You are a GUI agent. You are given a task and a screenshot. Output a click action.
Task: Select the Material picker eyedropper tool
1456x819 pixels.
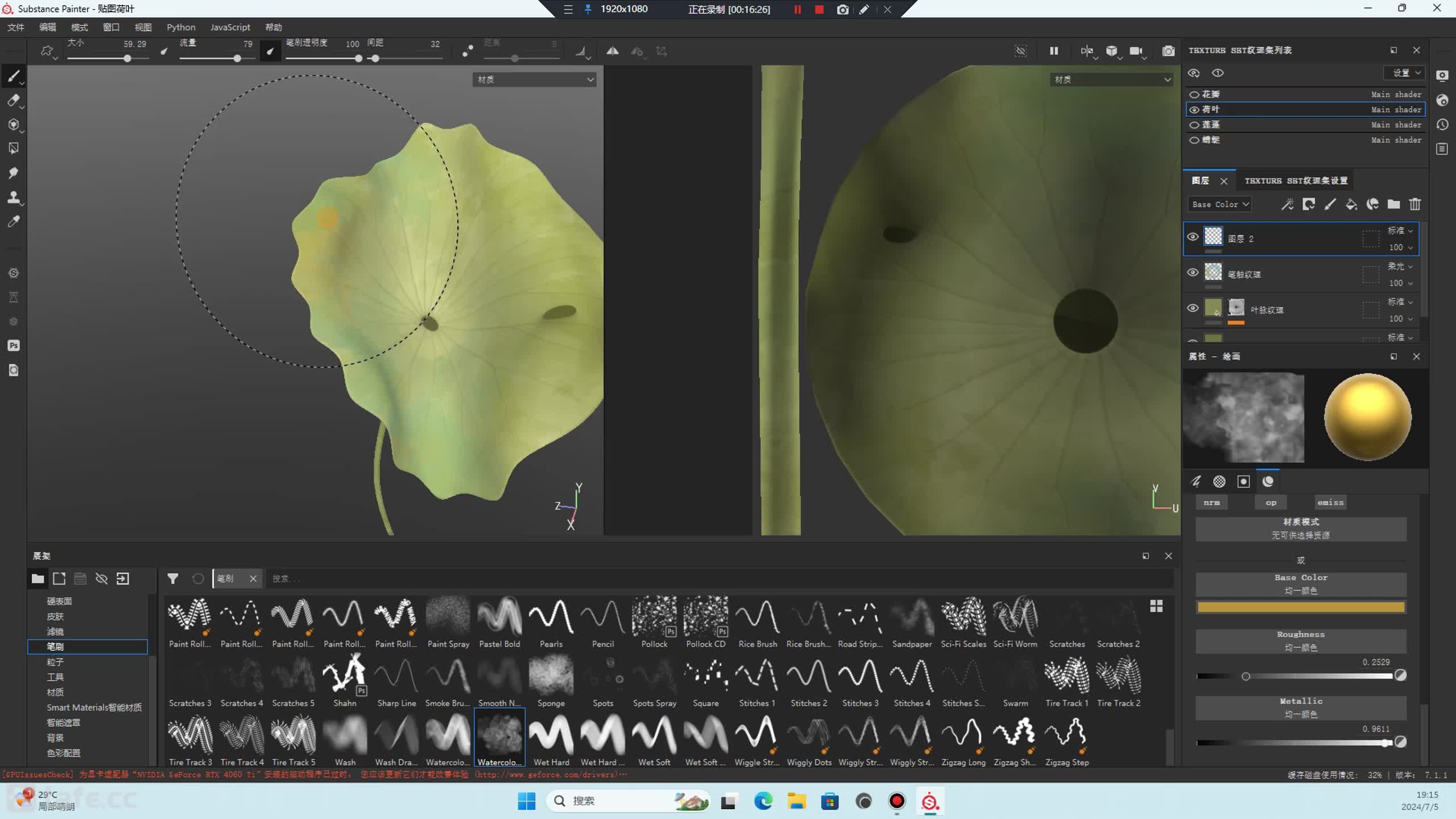click(x=14, y=221)
